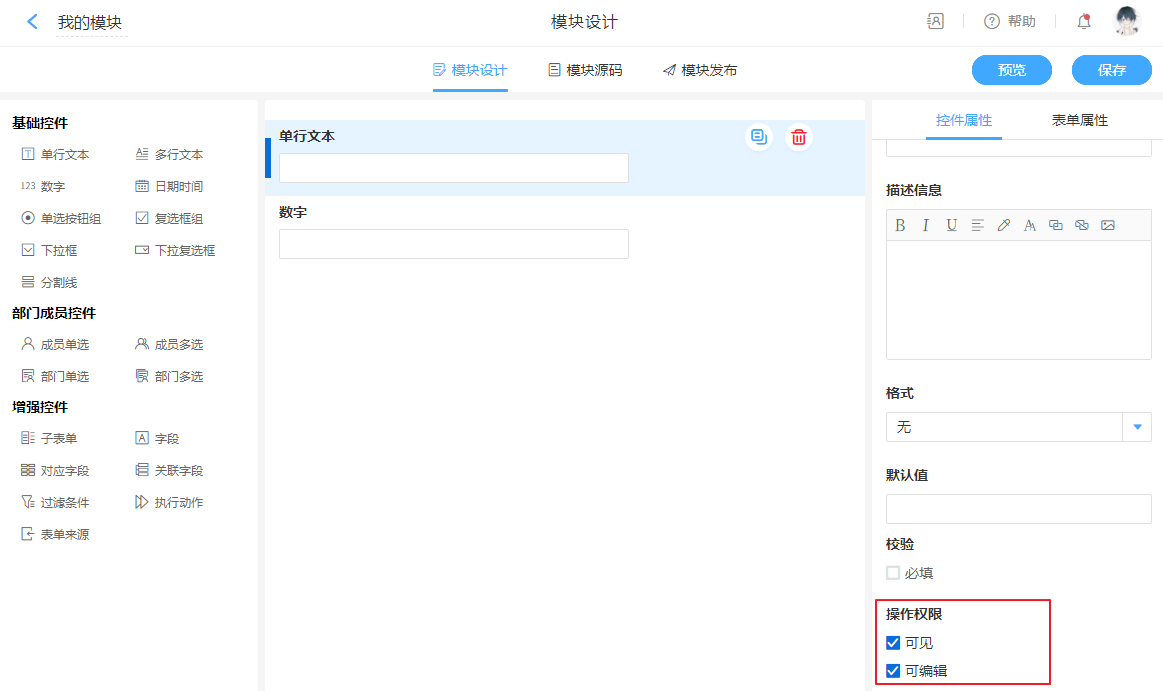Switch to the 表单属性 tab
The image size is (1163, 691).
pyautogui.click(x=1079, y=120)
